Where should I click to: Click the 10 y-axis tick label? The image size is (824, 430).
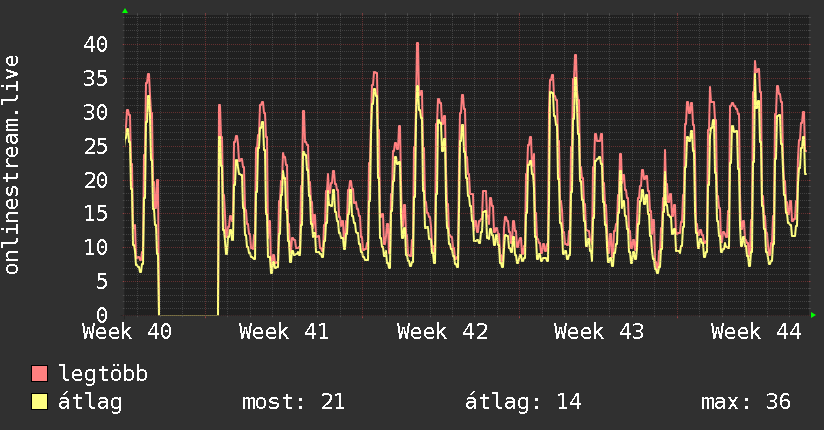pyautogui.click(x=96, y=248)
